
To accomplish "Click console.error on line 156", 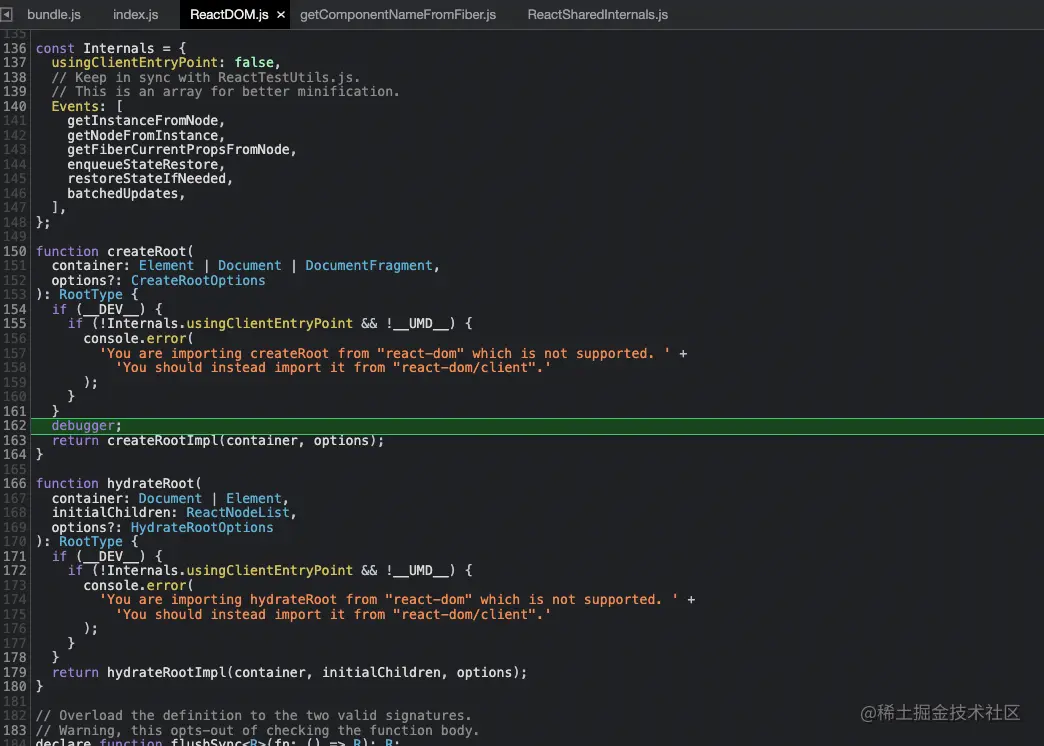I will pos(134,338).
